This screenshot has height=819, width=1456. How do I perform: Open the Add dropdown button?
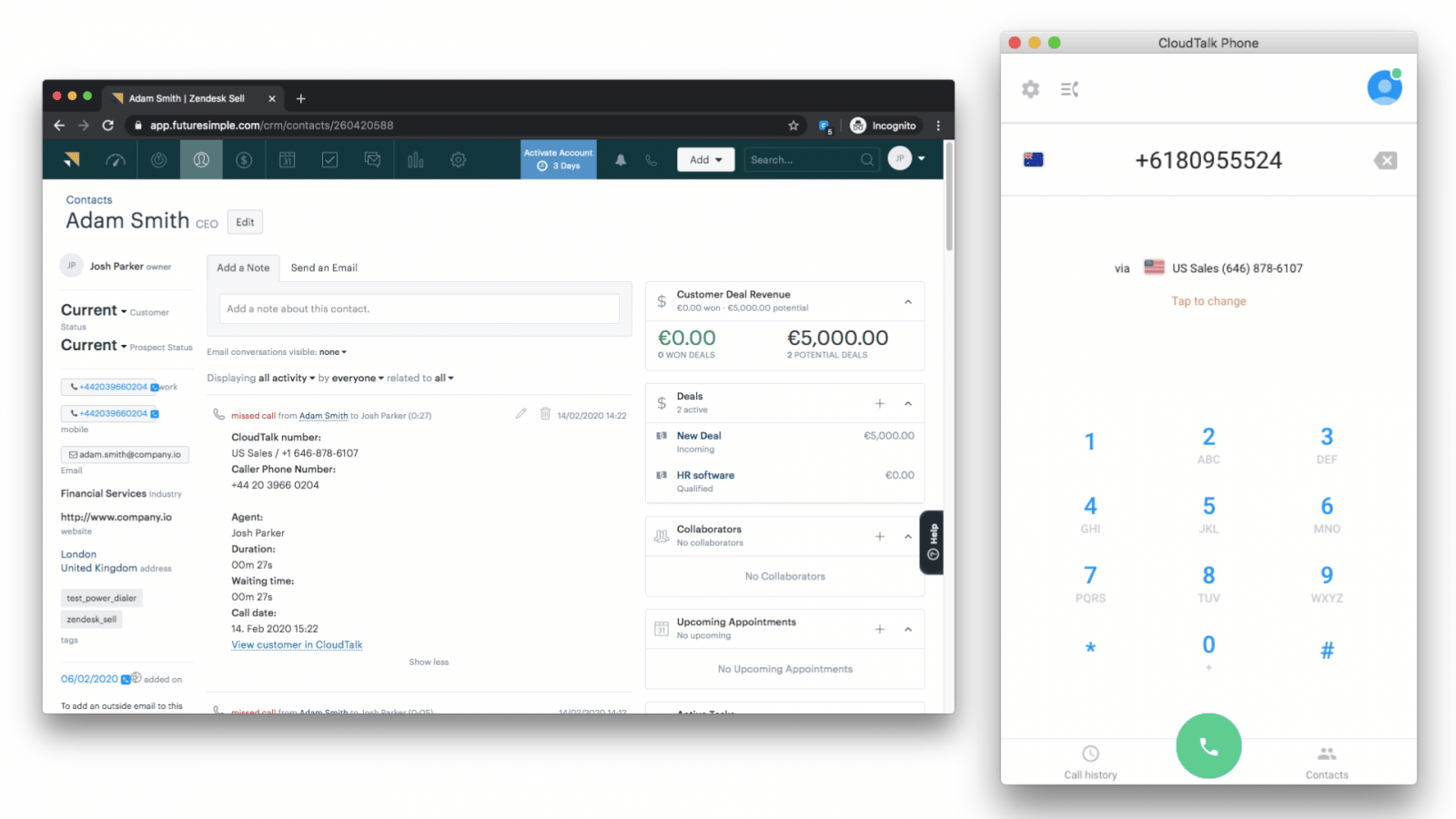pyautogui.click(x=705, y=160)
